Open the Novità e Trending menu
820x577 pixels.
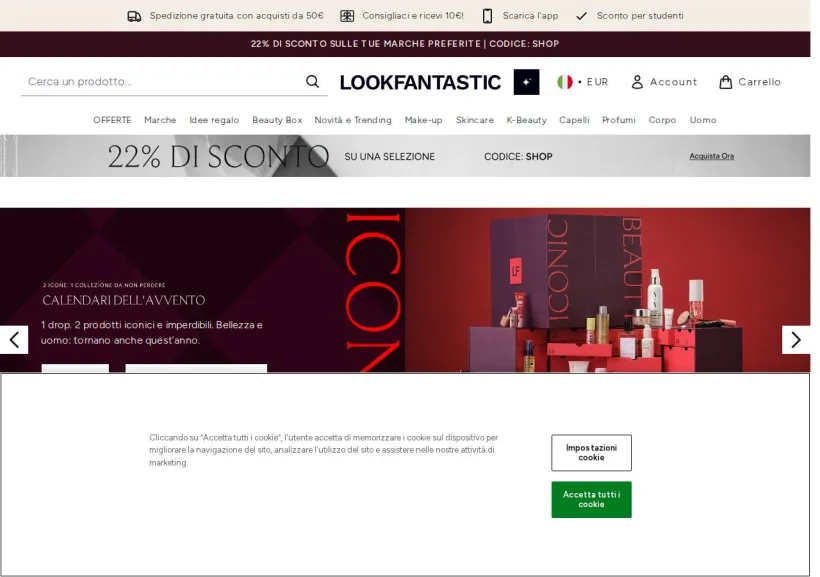click(353, 120)
